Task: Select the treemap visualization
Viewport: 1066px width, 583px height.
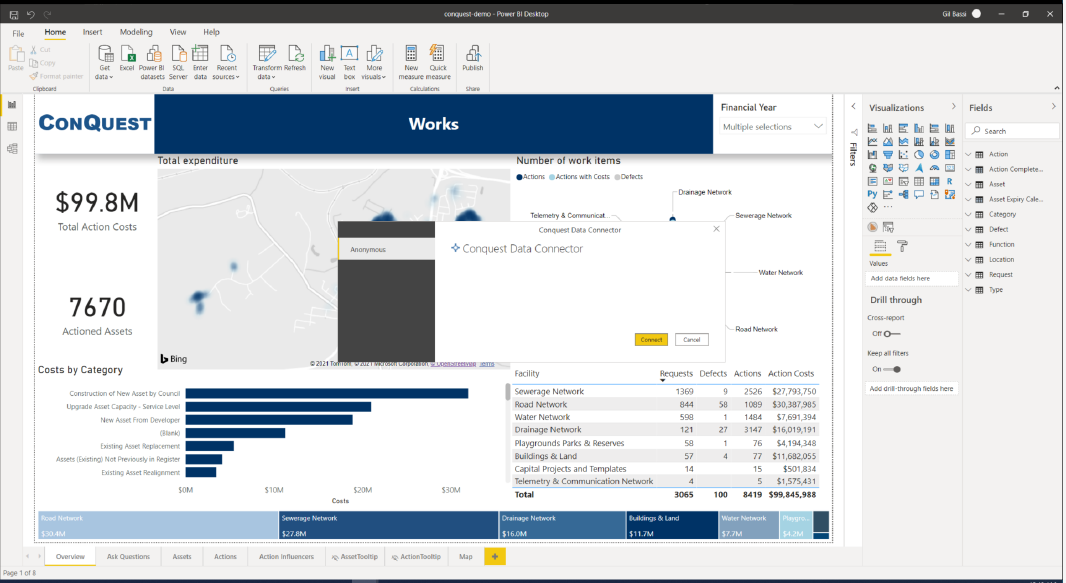Action: pos(950,154)
